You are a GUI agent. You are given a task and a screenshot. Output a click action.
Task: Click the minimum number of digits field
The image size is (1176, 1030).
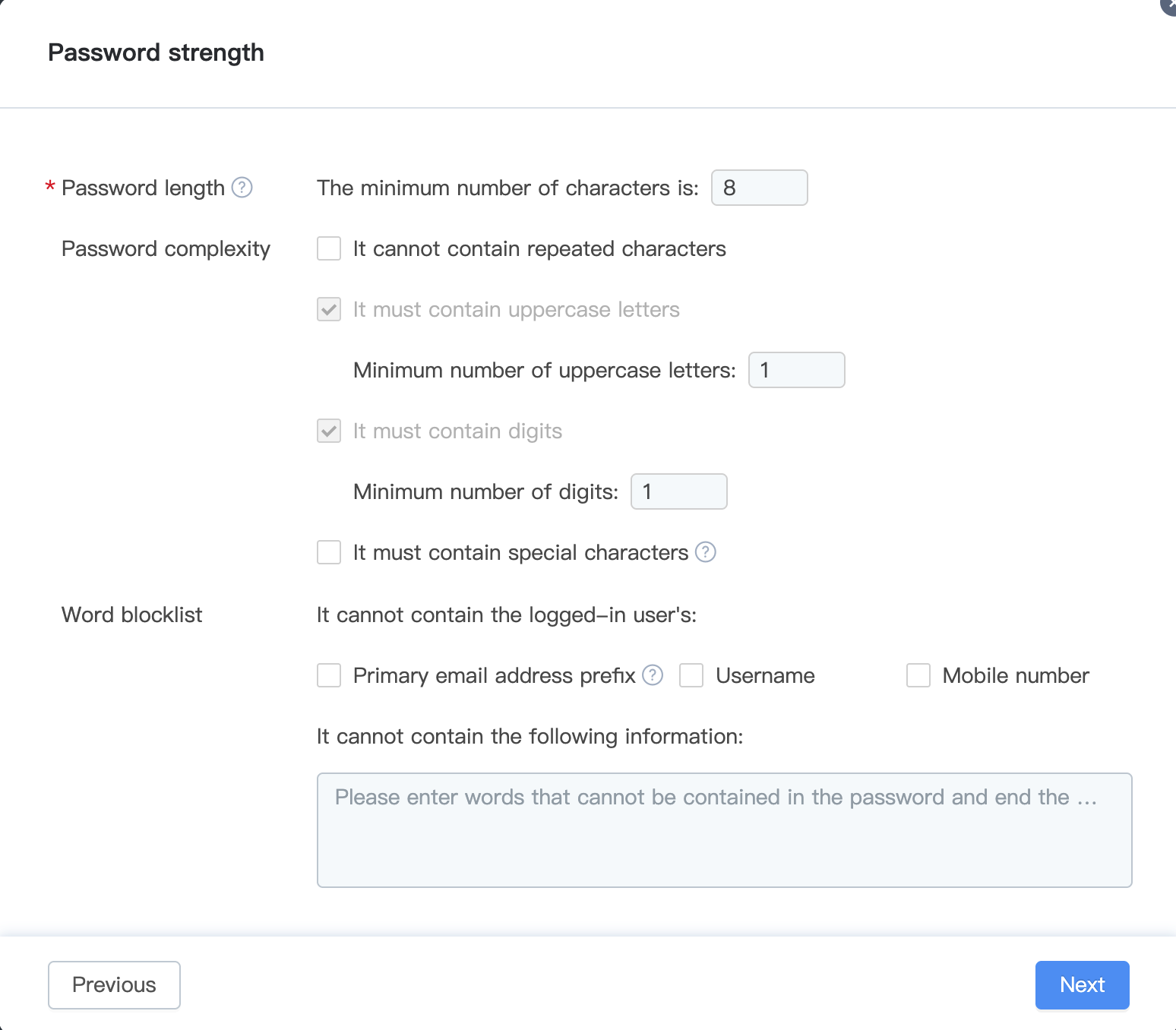click(678, 491)
